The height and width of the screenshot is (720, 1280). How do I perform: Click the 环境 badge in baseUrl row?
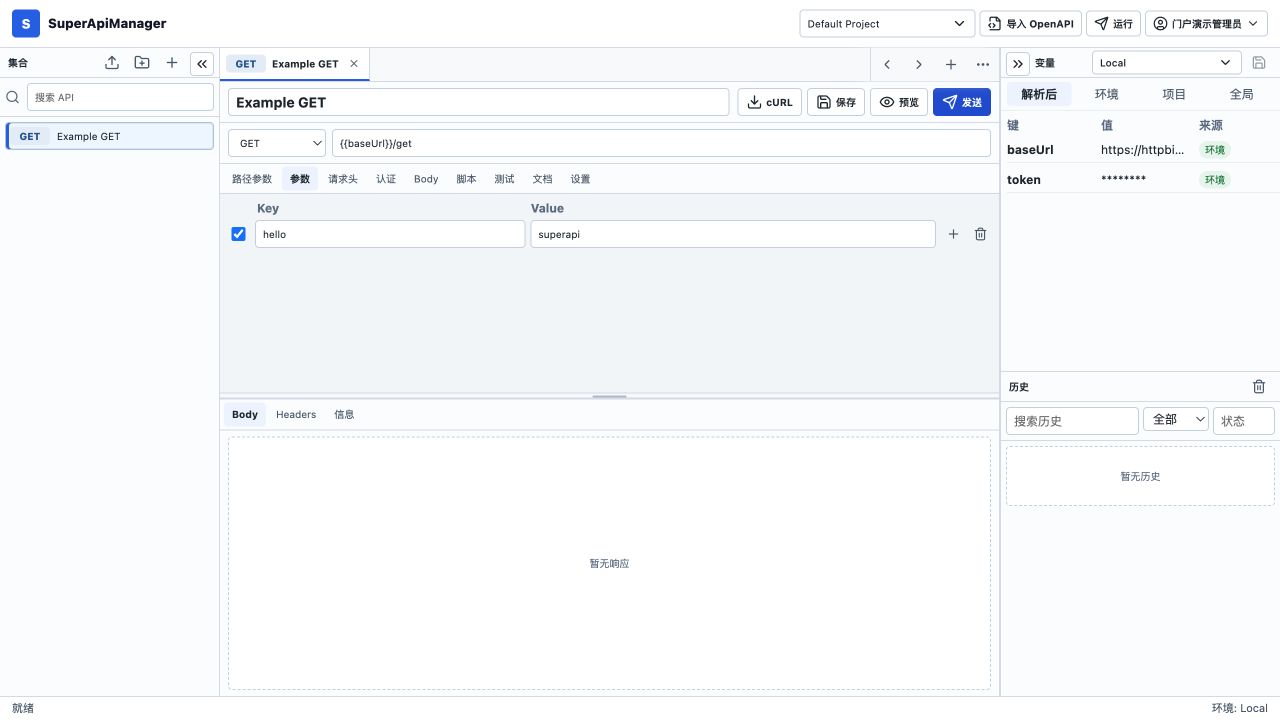1215,149
